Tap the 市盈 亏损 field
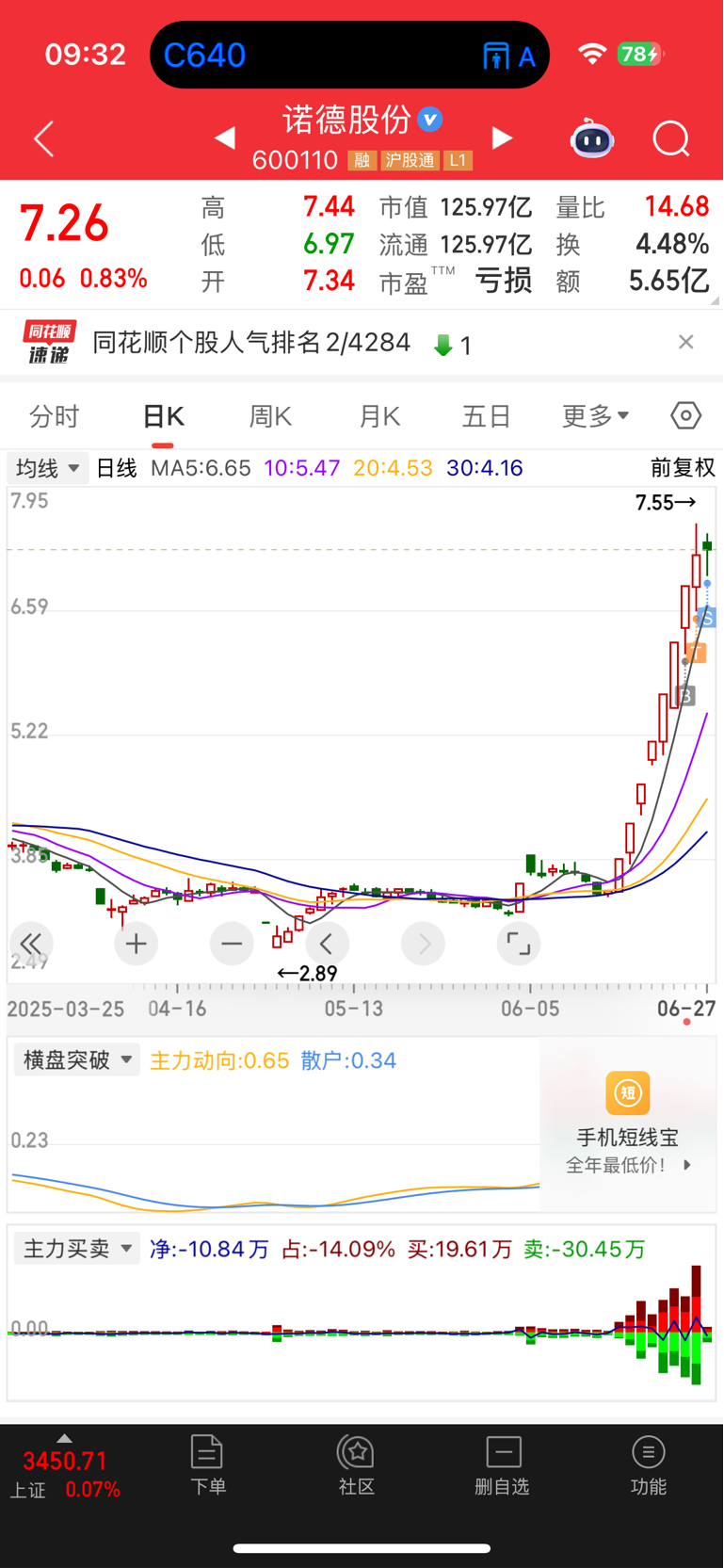This screenshot has width=724, height=1568. [456, 281]
